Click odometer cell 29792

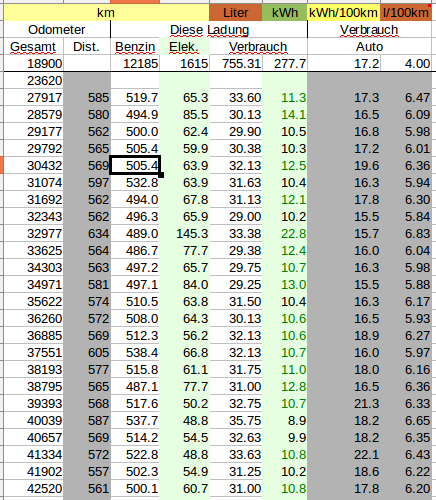pyautogui.click(x=33, y=149)
